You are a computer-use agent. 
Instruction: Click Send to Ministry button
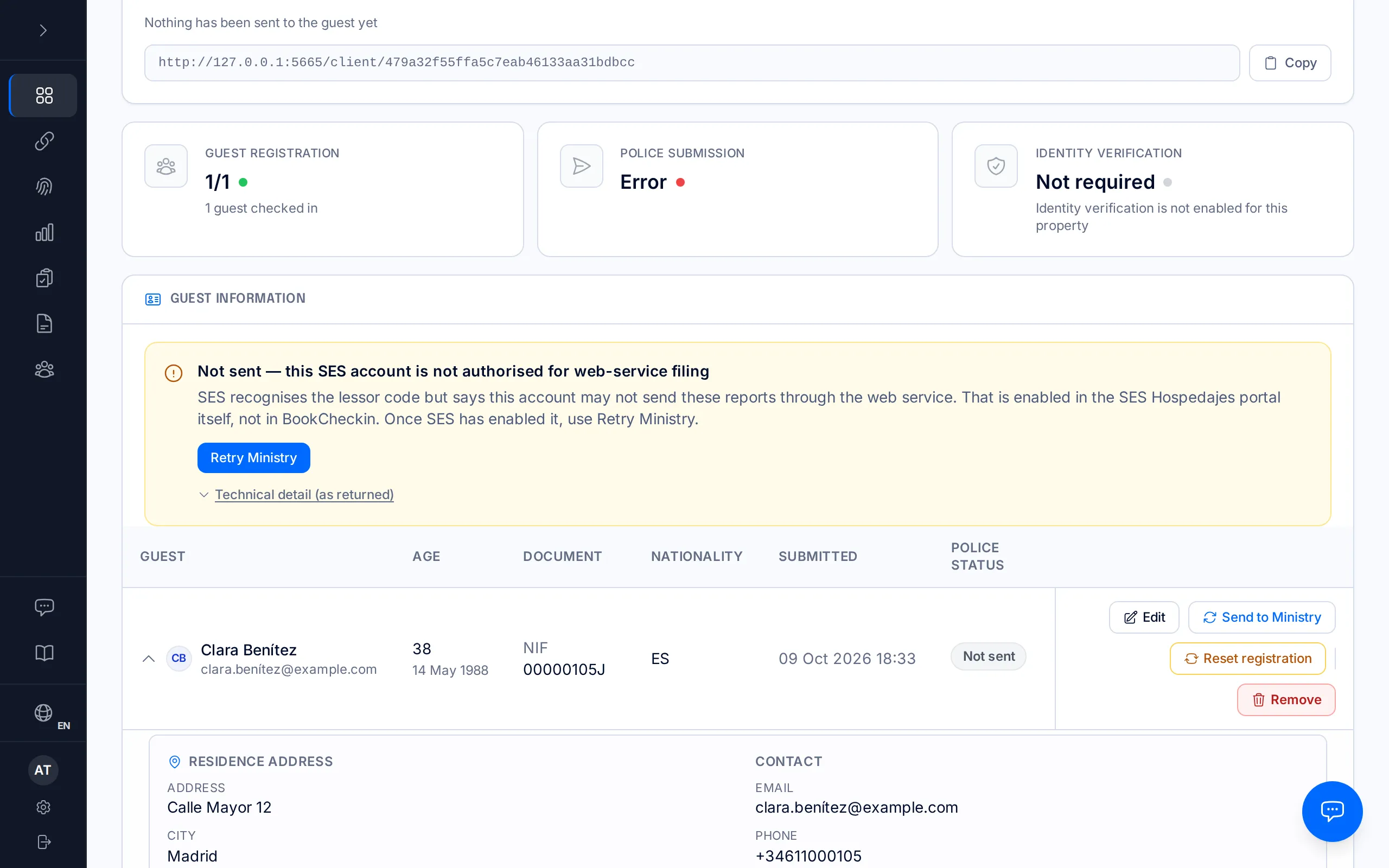pos(1261,617)
